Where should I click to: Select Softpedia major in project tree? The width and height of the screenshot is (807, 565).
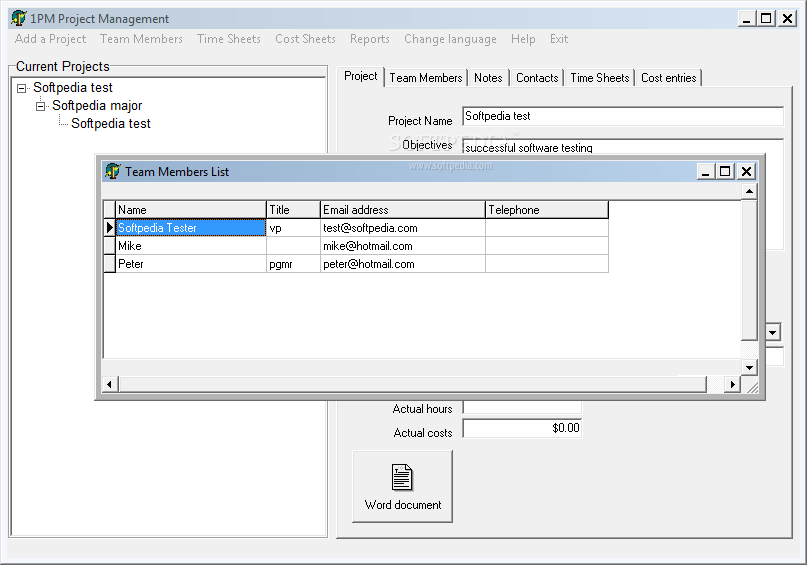coord(97,106)
